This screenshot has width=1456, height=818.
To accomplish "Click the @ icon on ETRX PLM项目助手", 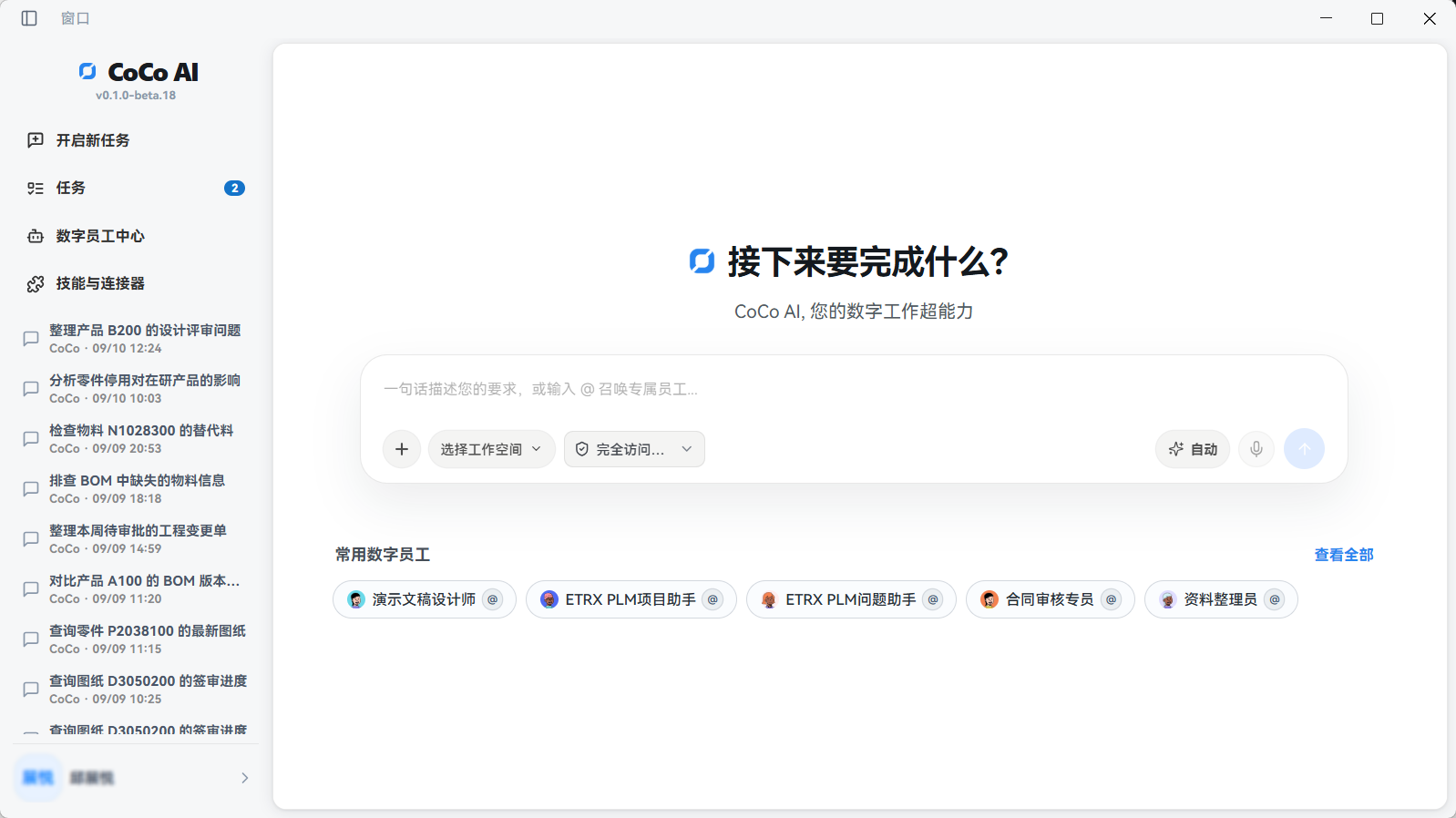I will point(713,599).
